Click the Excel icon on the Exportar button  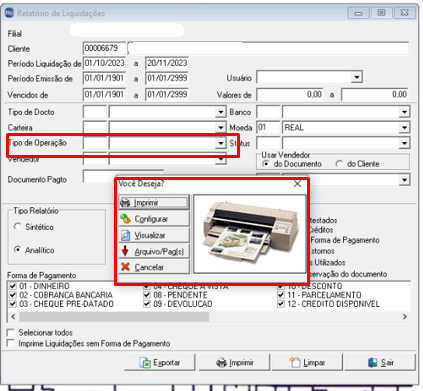tap(145, 363)
